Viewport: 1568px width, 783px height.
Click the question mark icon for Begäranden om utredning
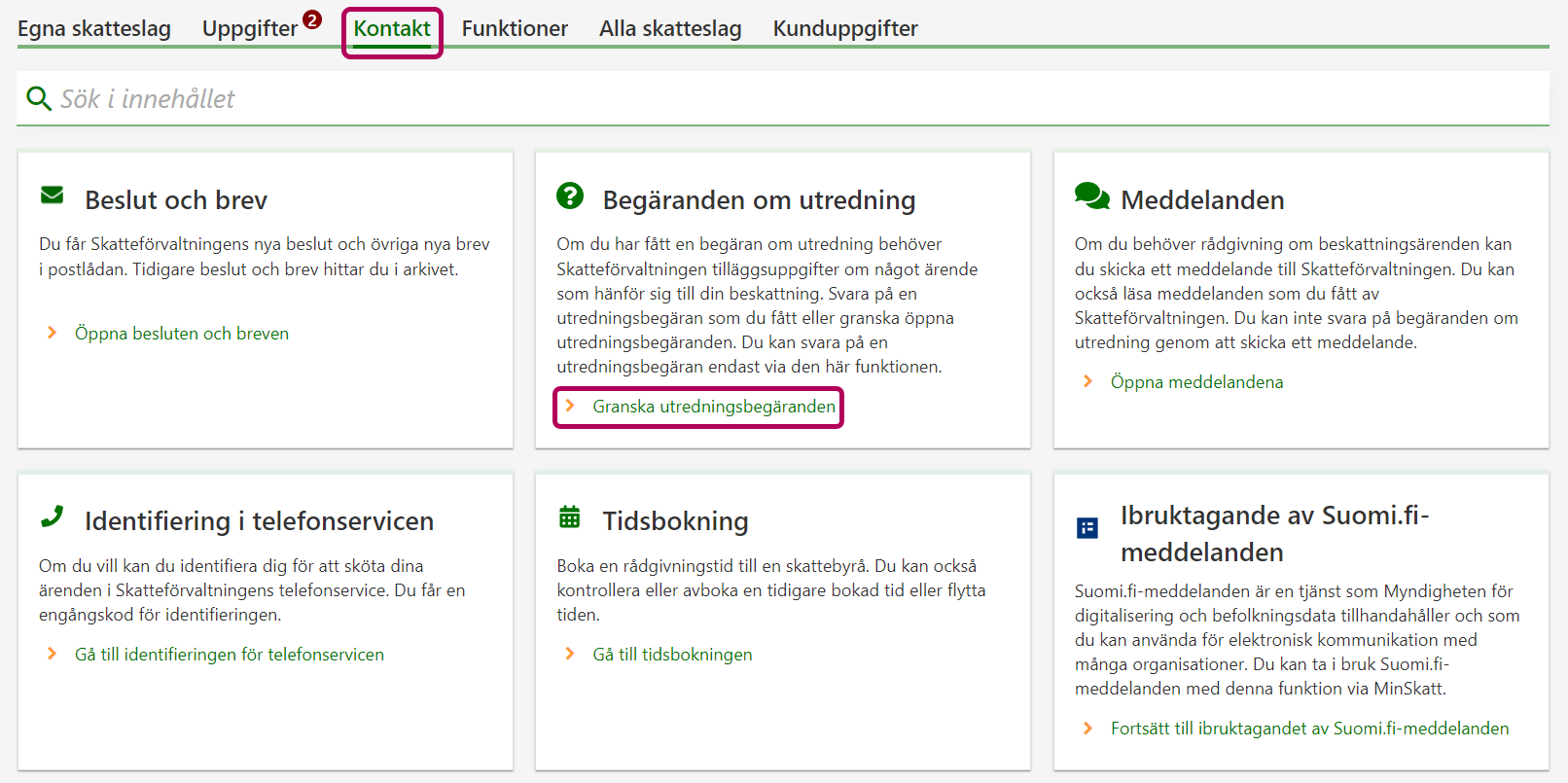click(570, 196)
